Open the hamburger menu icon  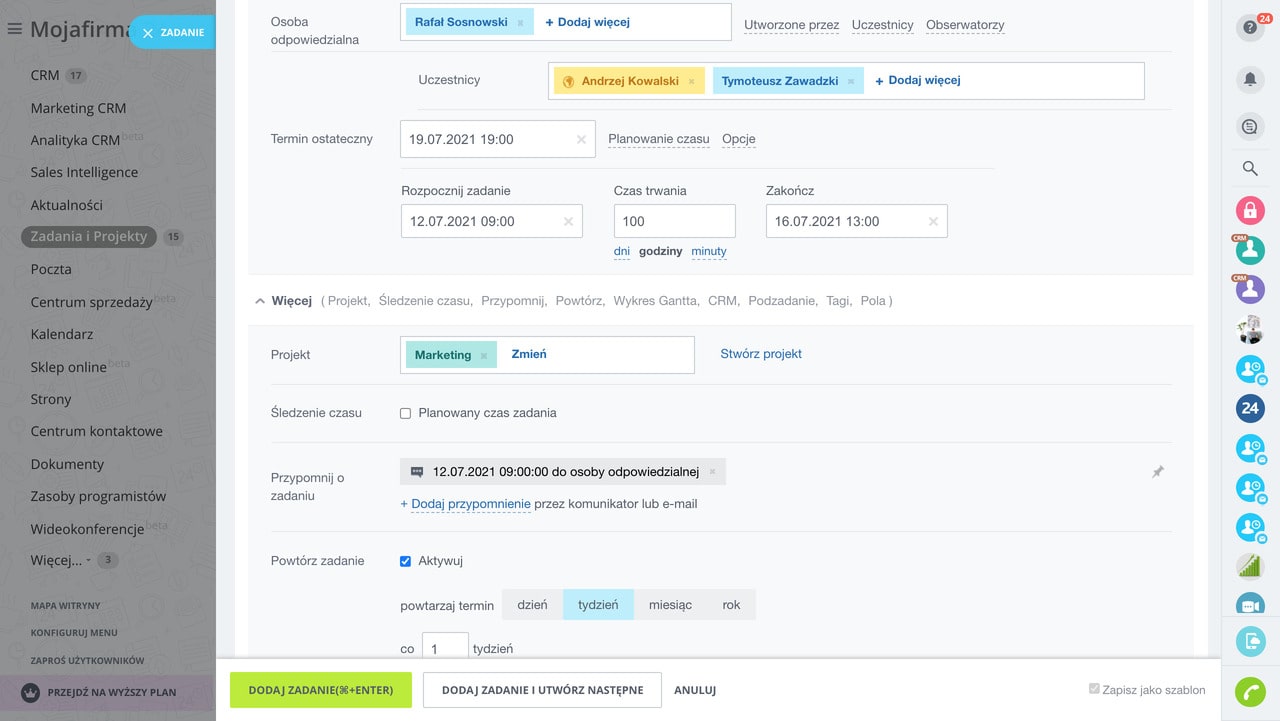click(x=14, y=30)
